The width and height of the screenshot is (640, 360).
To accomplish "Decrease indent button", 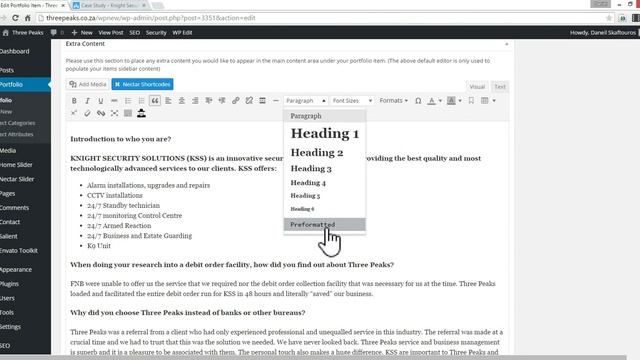I will 209,101.
